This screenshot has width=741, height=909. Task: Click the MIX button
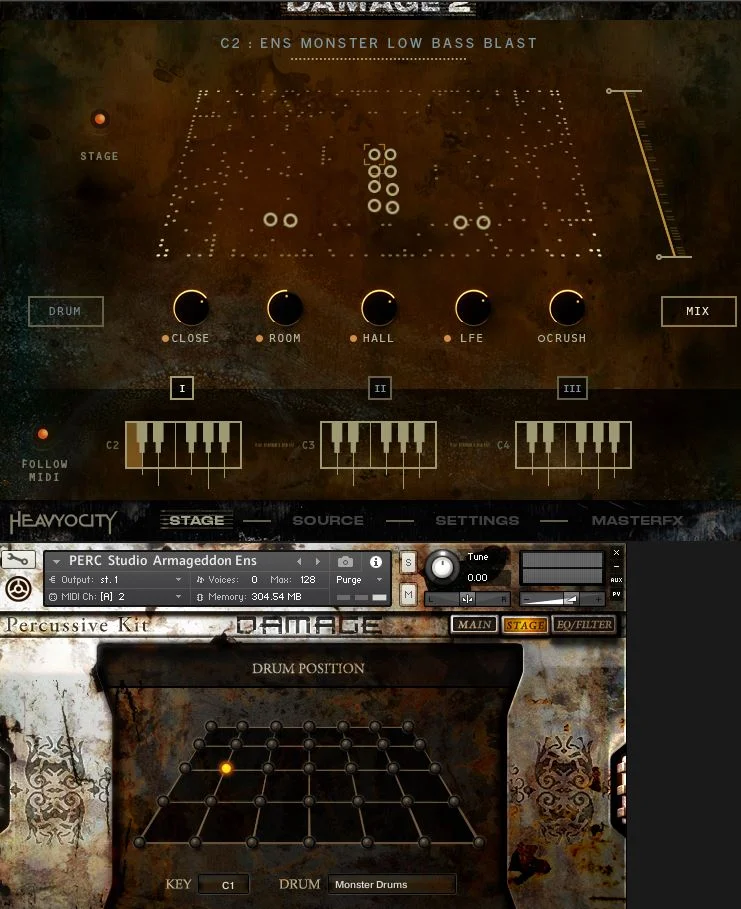point(698,311)
